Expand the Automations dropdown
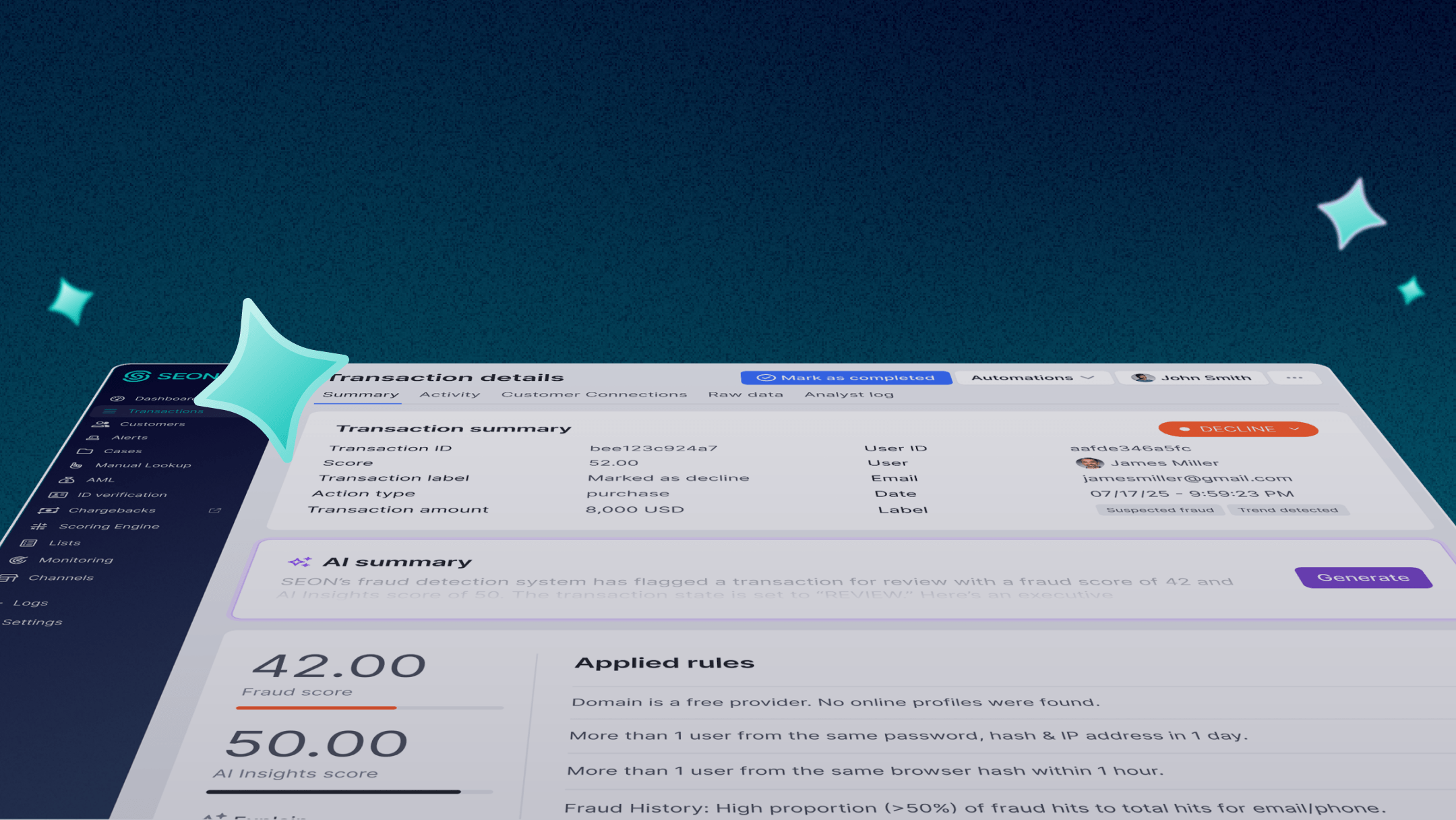The height and width of the screenshot is (820, 1456). tap(1031, 378)
